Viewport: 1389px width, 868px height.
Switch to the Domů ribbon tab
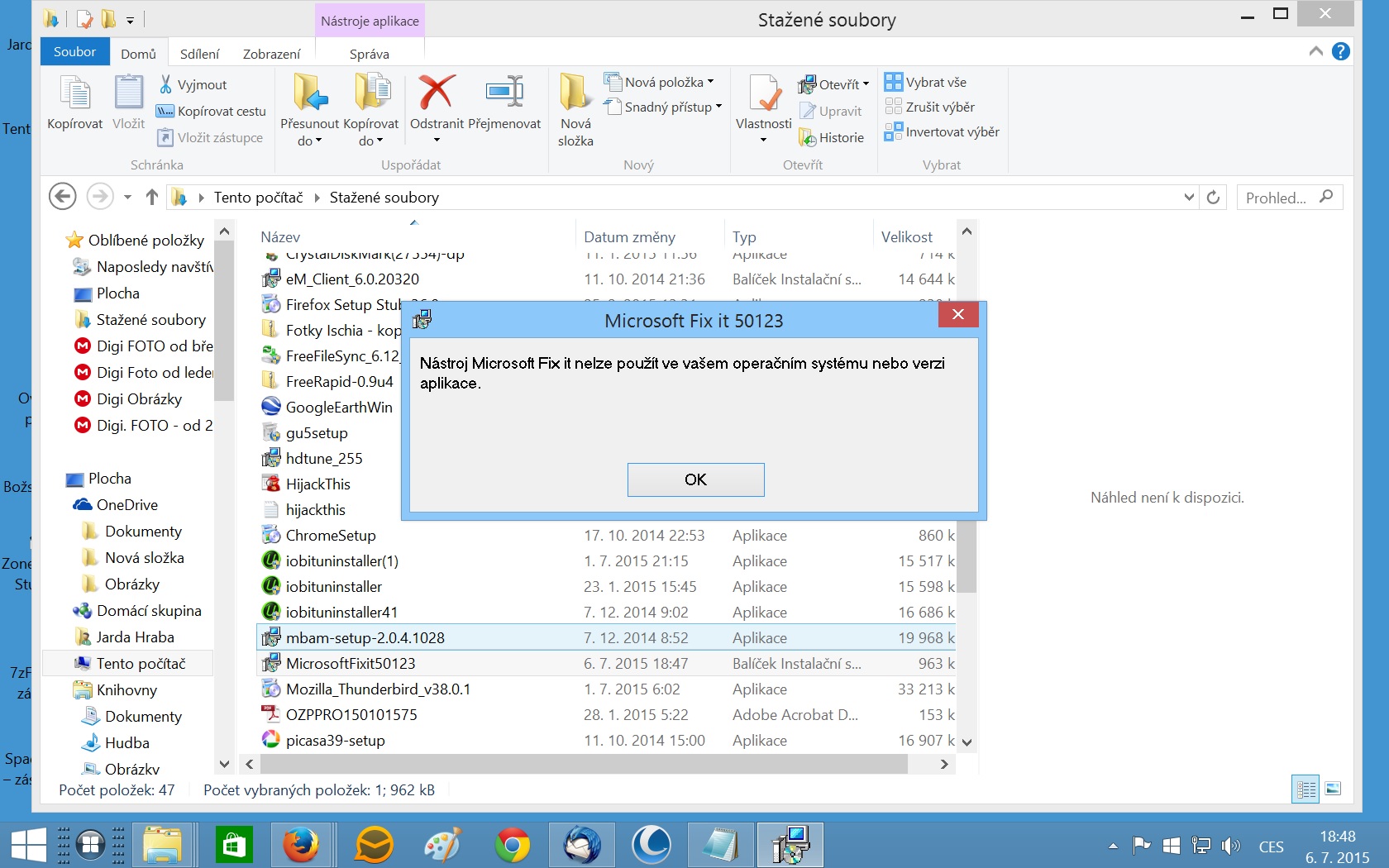138,54
